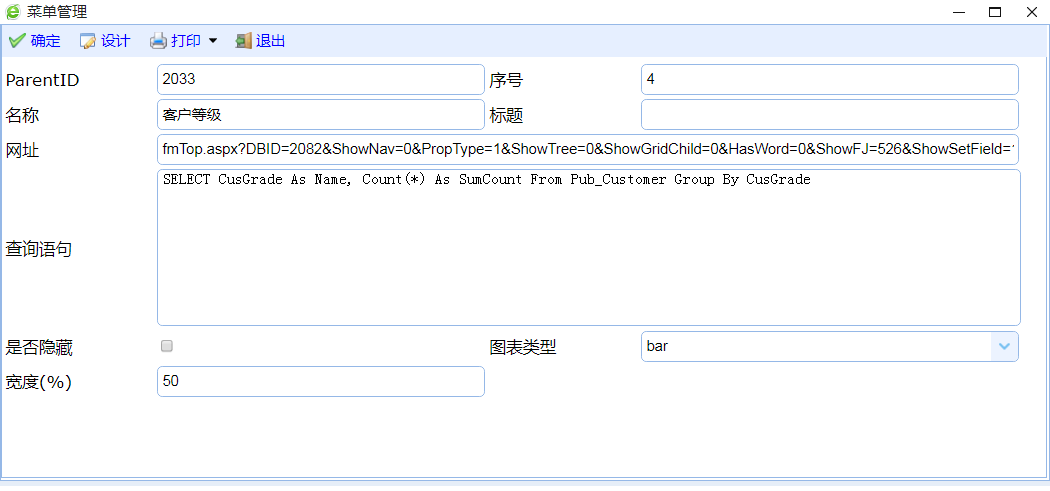
Task: Click the 序号 input field
Action: click(x=829, y=79)
